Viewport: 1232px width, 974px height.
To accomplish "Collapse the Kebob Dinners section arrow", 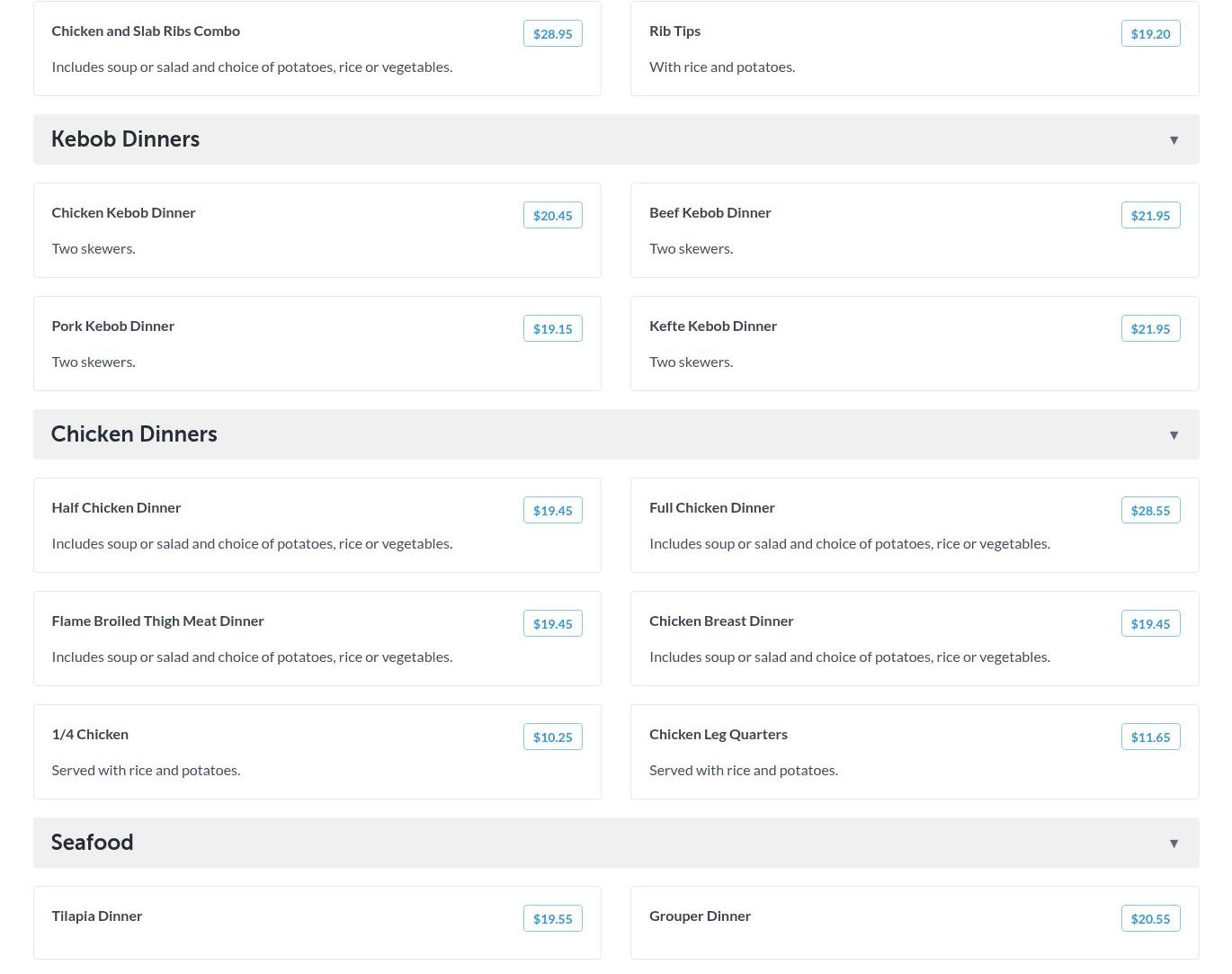I will (x=1174, y=140).
